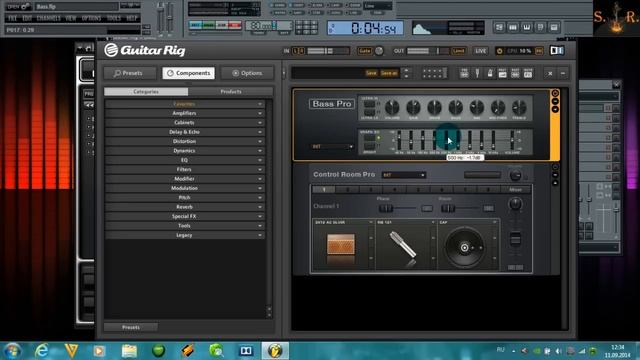Select the Products sub-tab
The width and height of the screenshot is (640, 360).
coord(231,92)
